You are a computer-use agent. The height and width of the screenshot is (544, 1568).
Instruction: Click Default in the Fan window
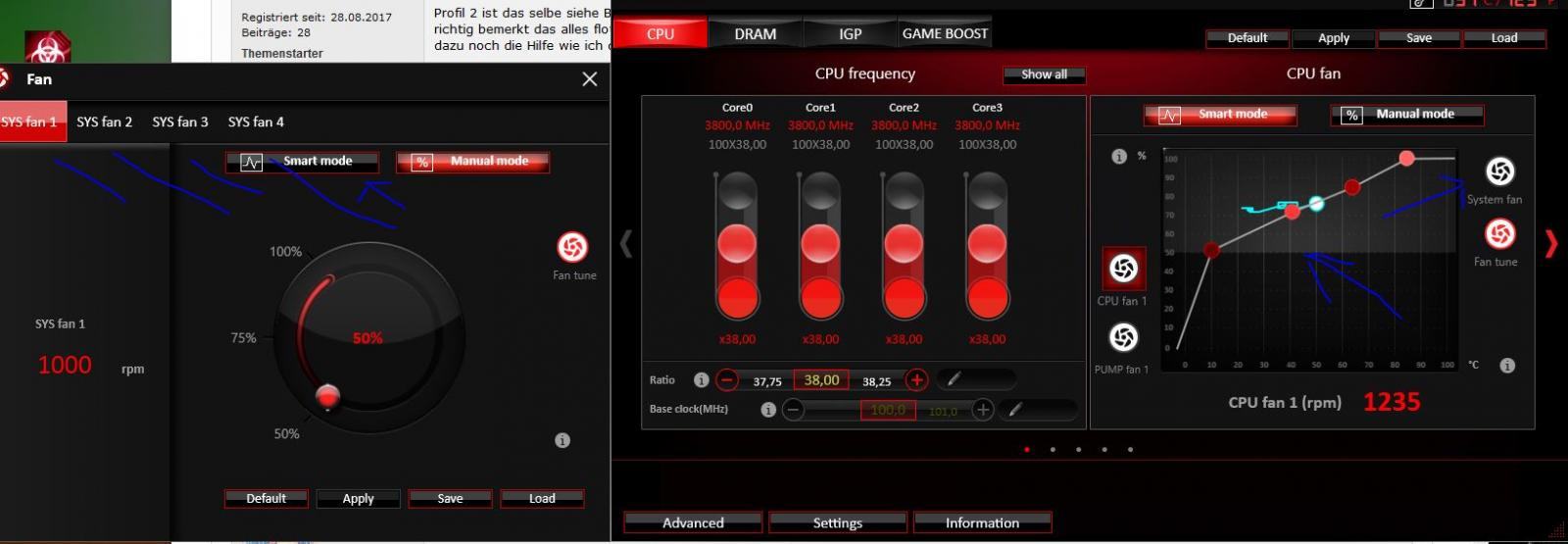[x=266, y=499]
